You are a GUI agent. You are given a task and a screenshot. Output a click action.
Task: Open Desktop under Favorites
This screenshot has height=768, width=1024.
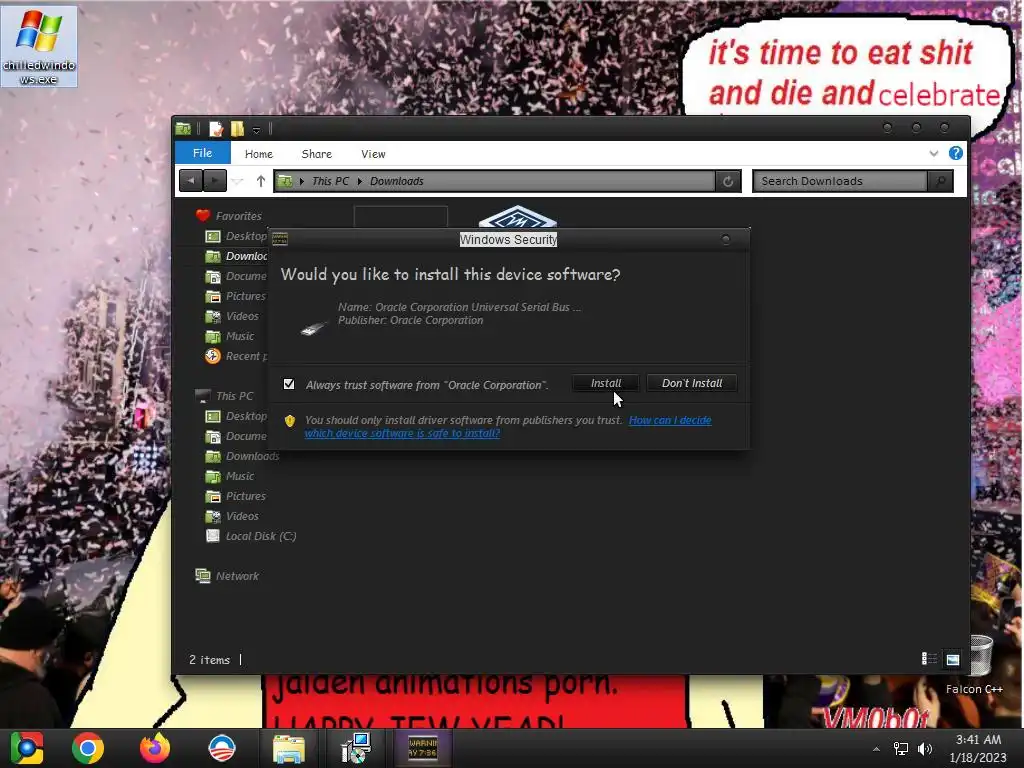click(246, 236)
